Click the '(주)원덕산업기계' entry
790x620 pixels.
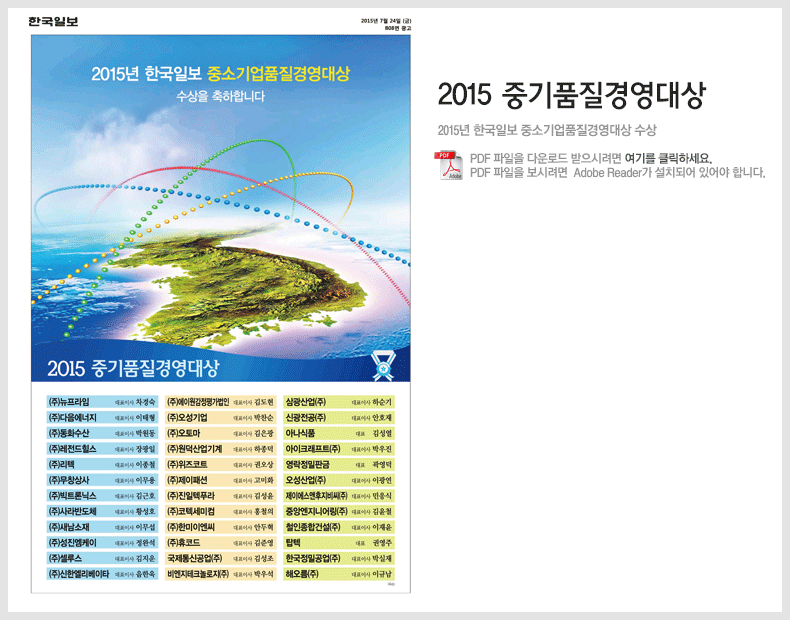[x=221, y=449]
